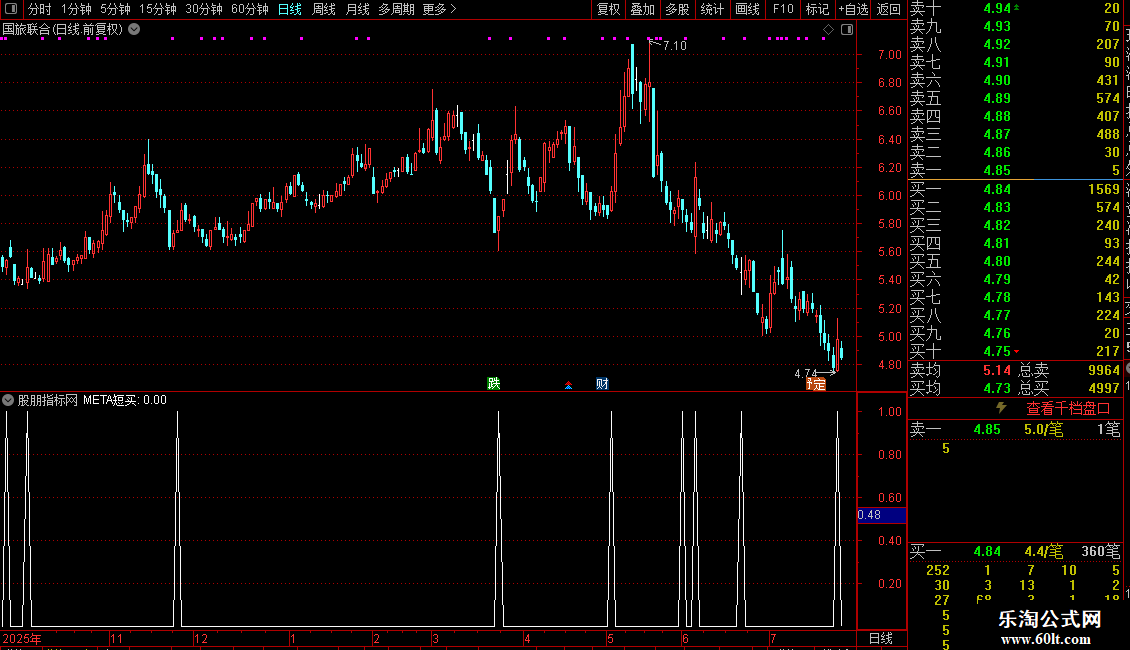
Task: Open the F10 company info
Action: pos(783,9)
